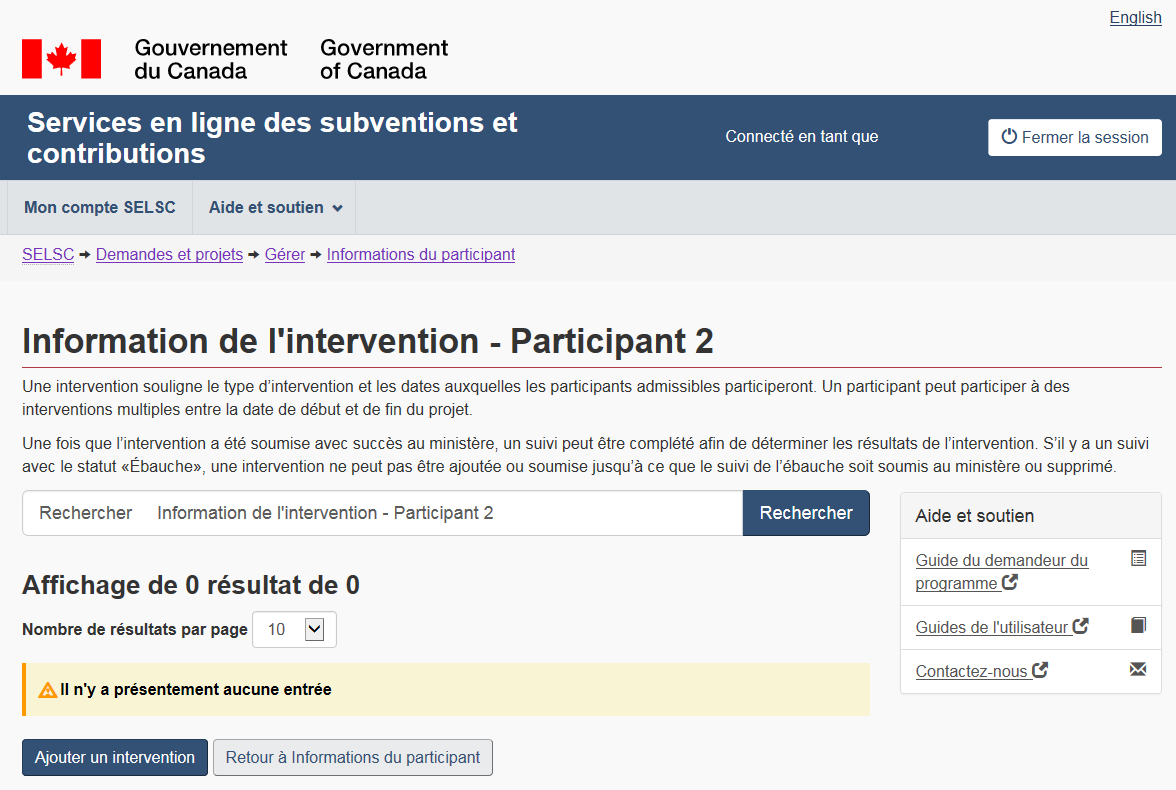Click the envelope icon beside Contactez-nous

coord(1138,669)
